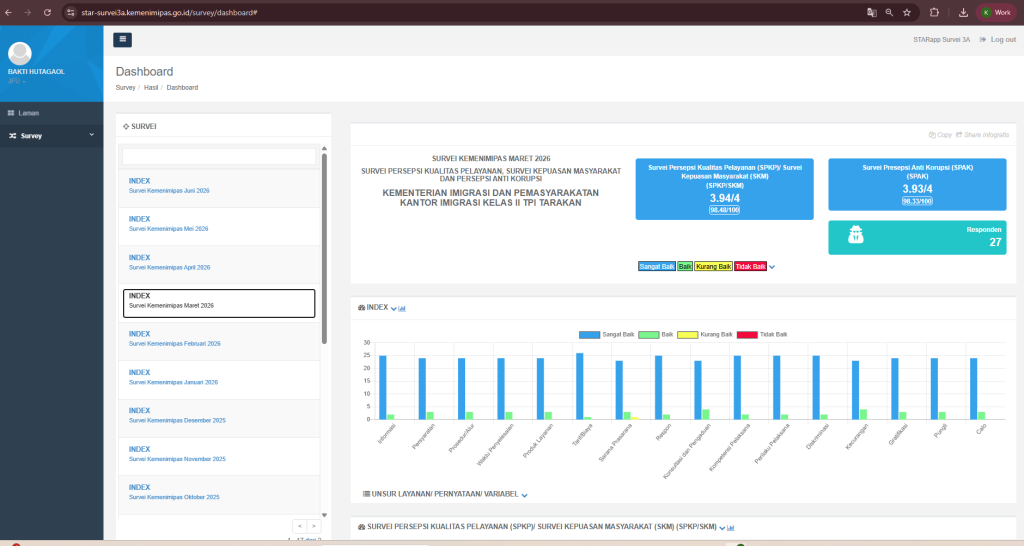Bookmark this page with the star icon

907,12
